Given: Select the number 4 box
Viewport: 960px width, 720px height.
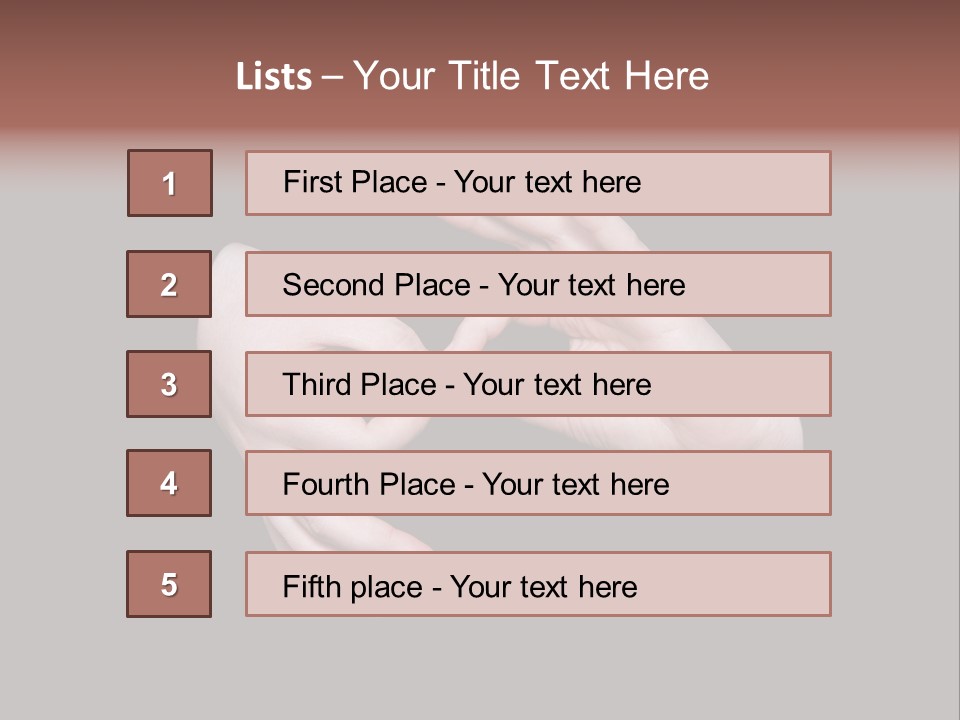Looking at the screenshot, I should [x=169, y=483].
